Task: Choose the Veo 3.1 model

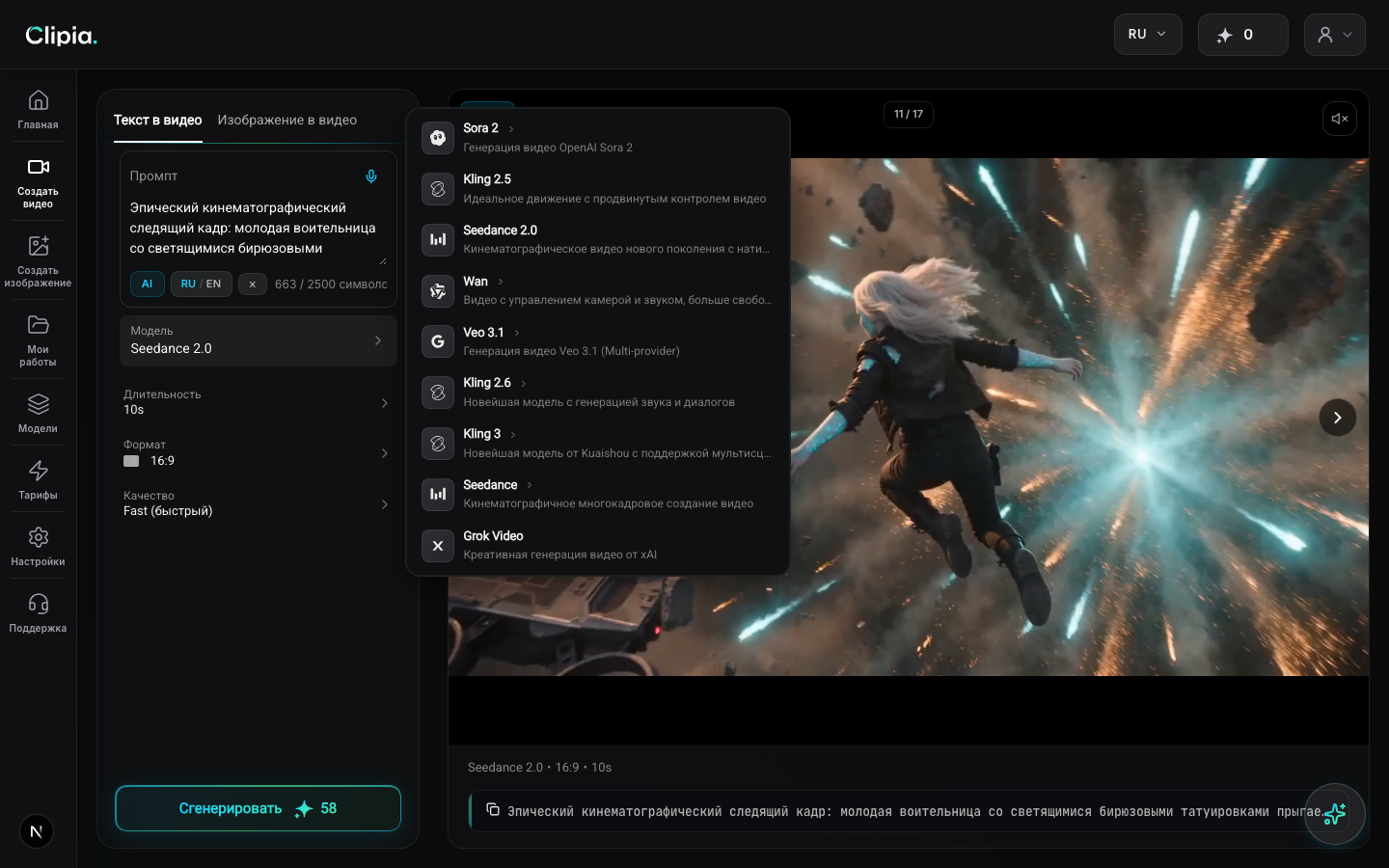Action: coord(598,341)
